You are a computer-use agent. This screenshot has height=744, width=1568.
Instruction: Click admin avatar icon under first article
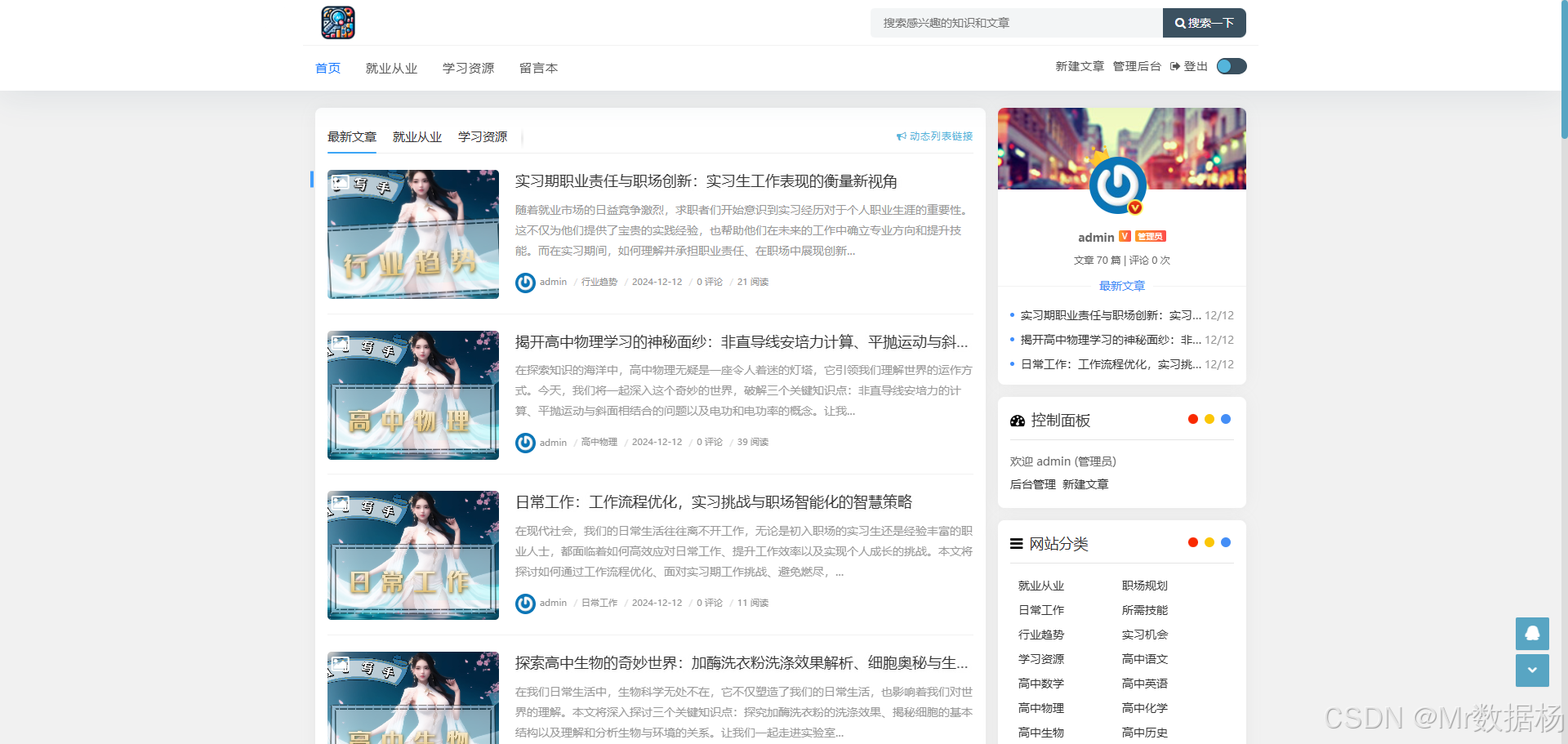tap(525, 283)
